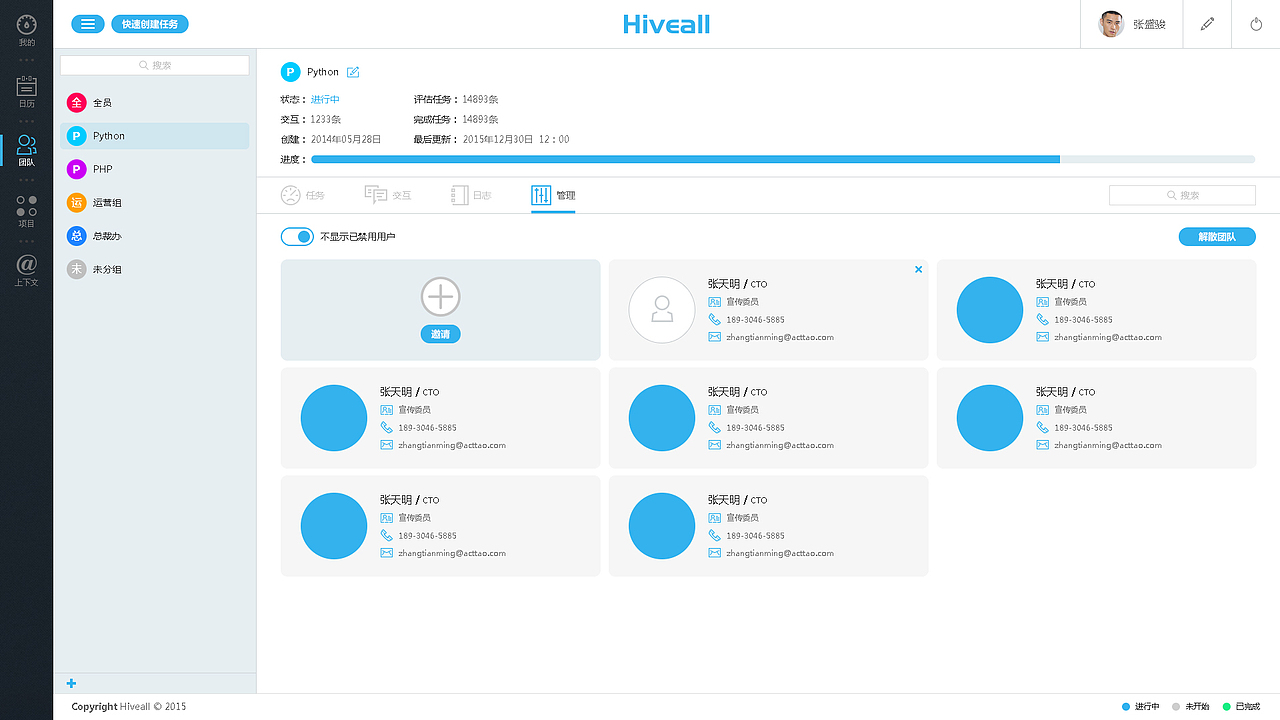Select the 运营组 team
The image size is (1280, 720).
pyautogui.click(x=155, y=203)
